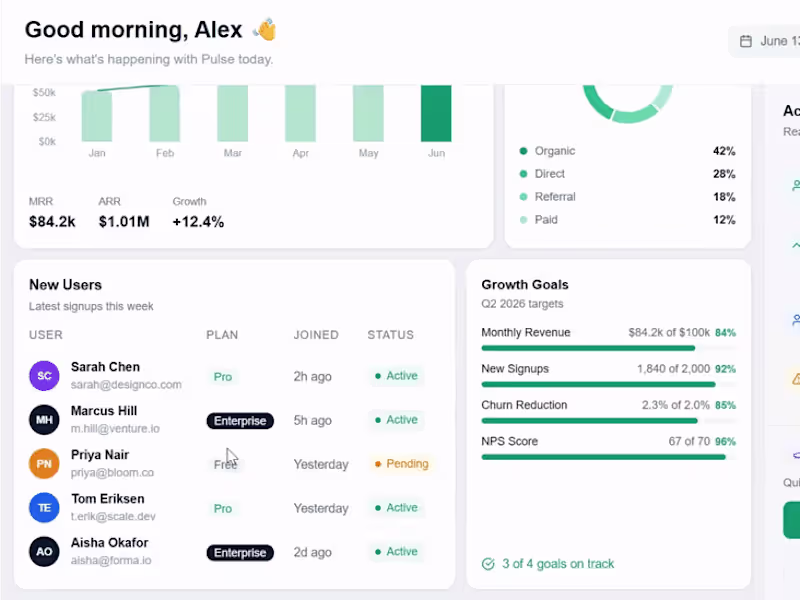Click Sarah Chen's Pro plan badge

[x=222, y=377]
